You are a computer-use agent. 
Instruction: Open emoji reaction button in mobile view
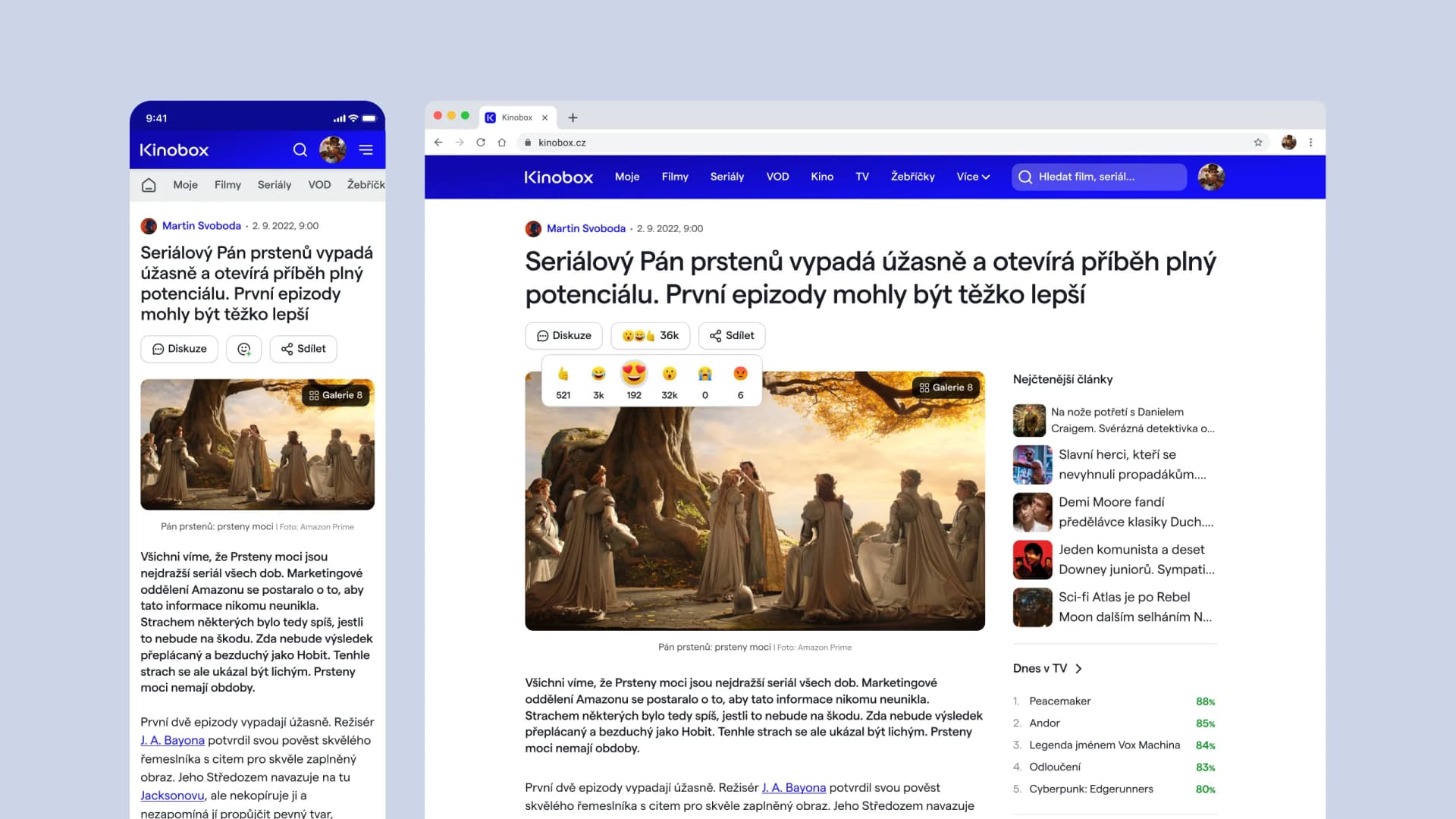tap(244, 349)
